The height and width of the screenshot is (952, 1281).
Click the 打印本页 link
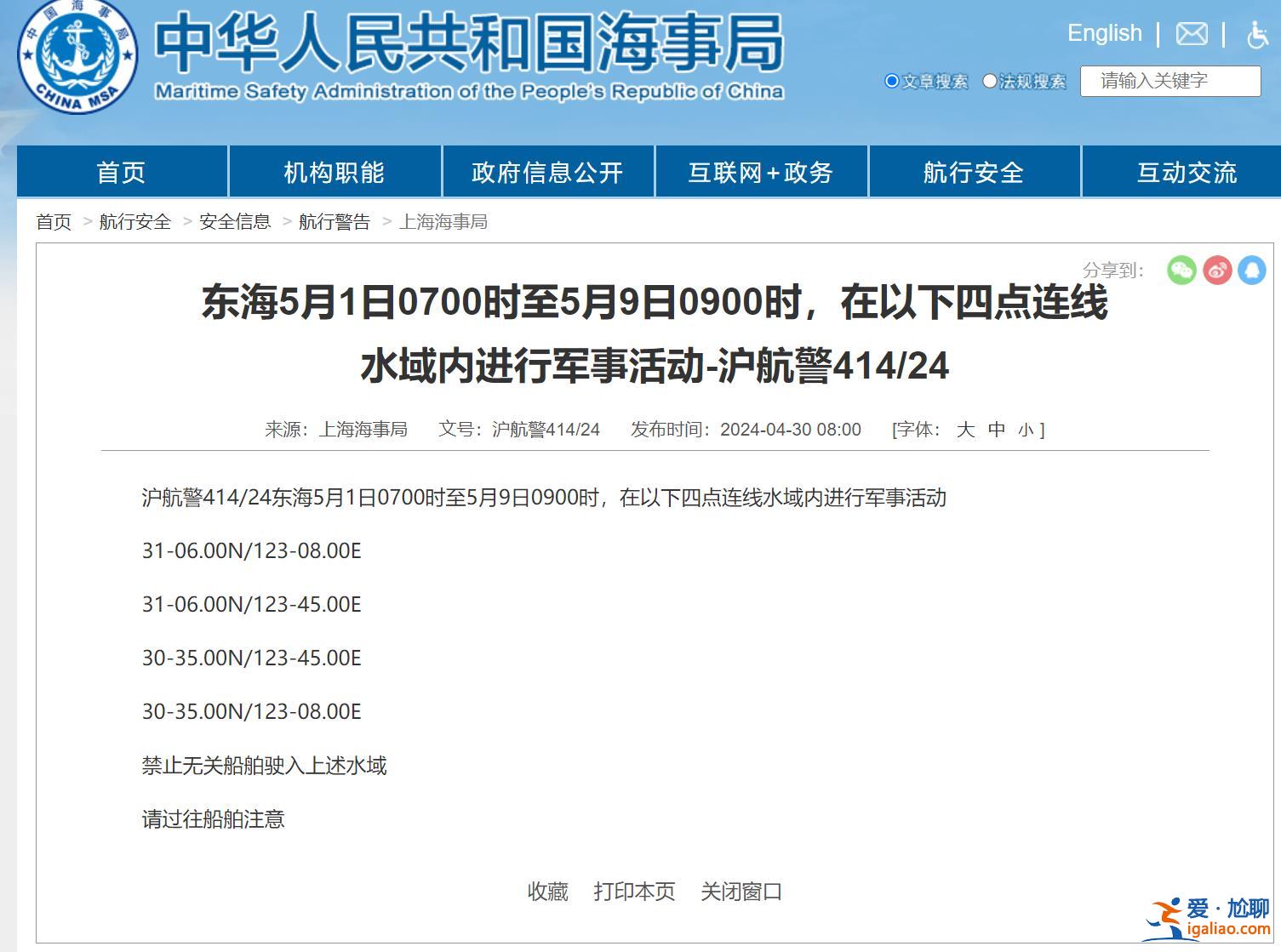point(634,892)
